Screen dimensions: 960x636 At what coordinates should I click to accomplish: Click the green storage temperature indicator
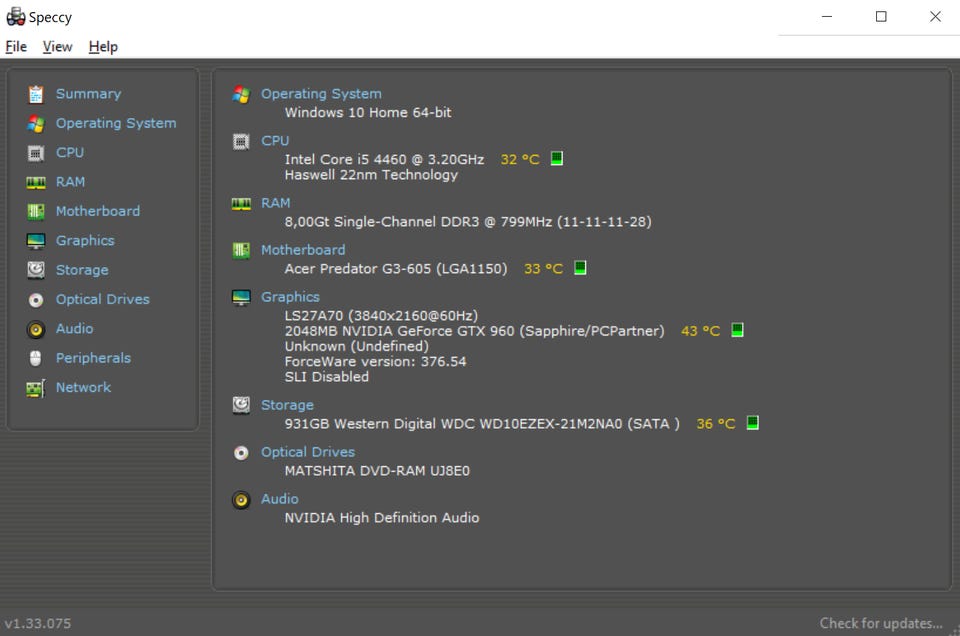(752, 422)
